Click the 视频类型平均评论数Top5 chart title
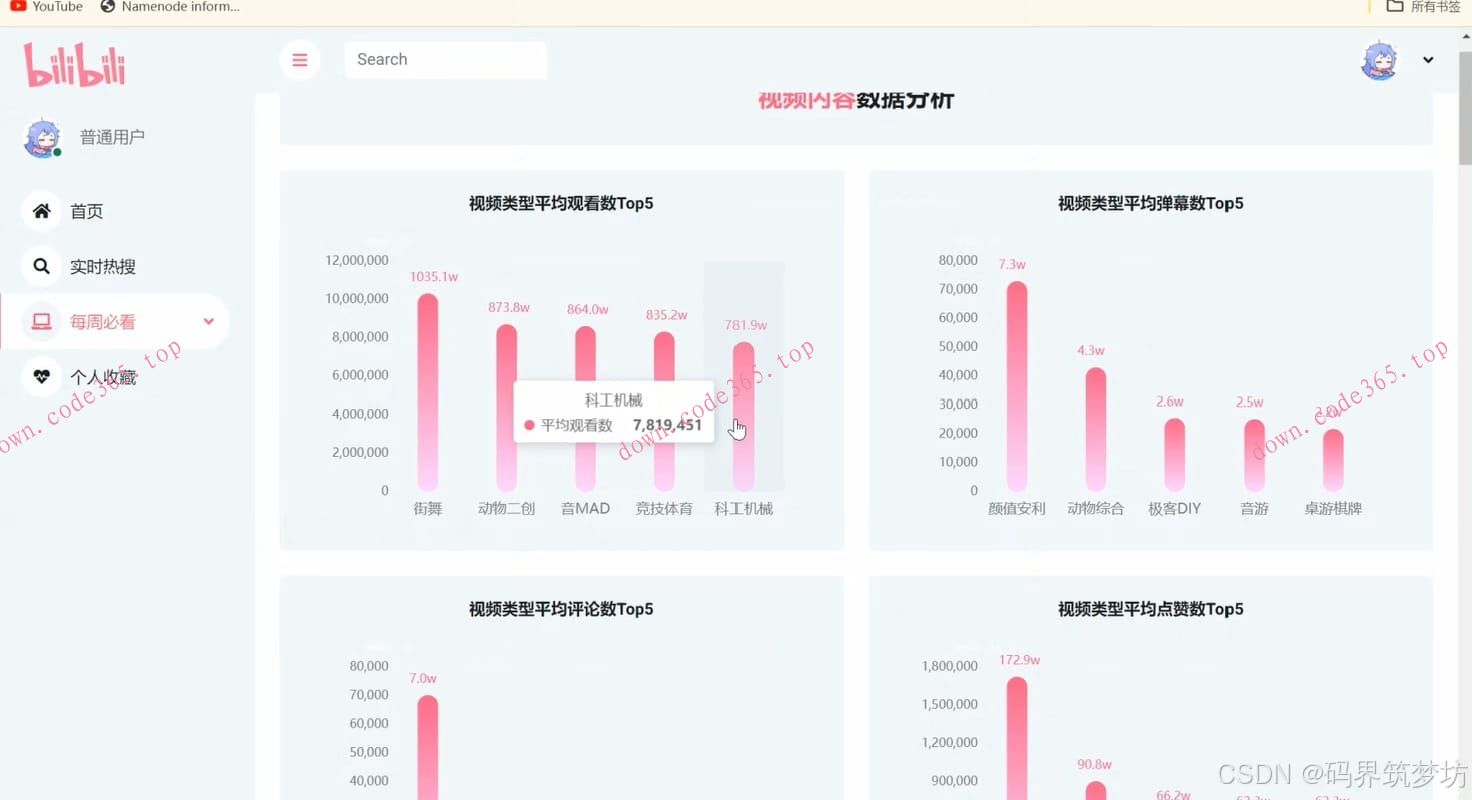 (x=561, y=609)
